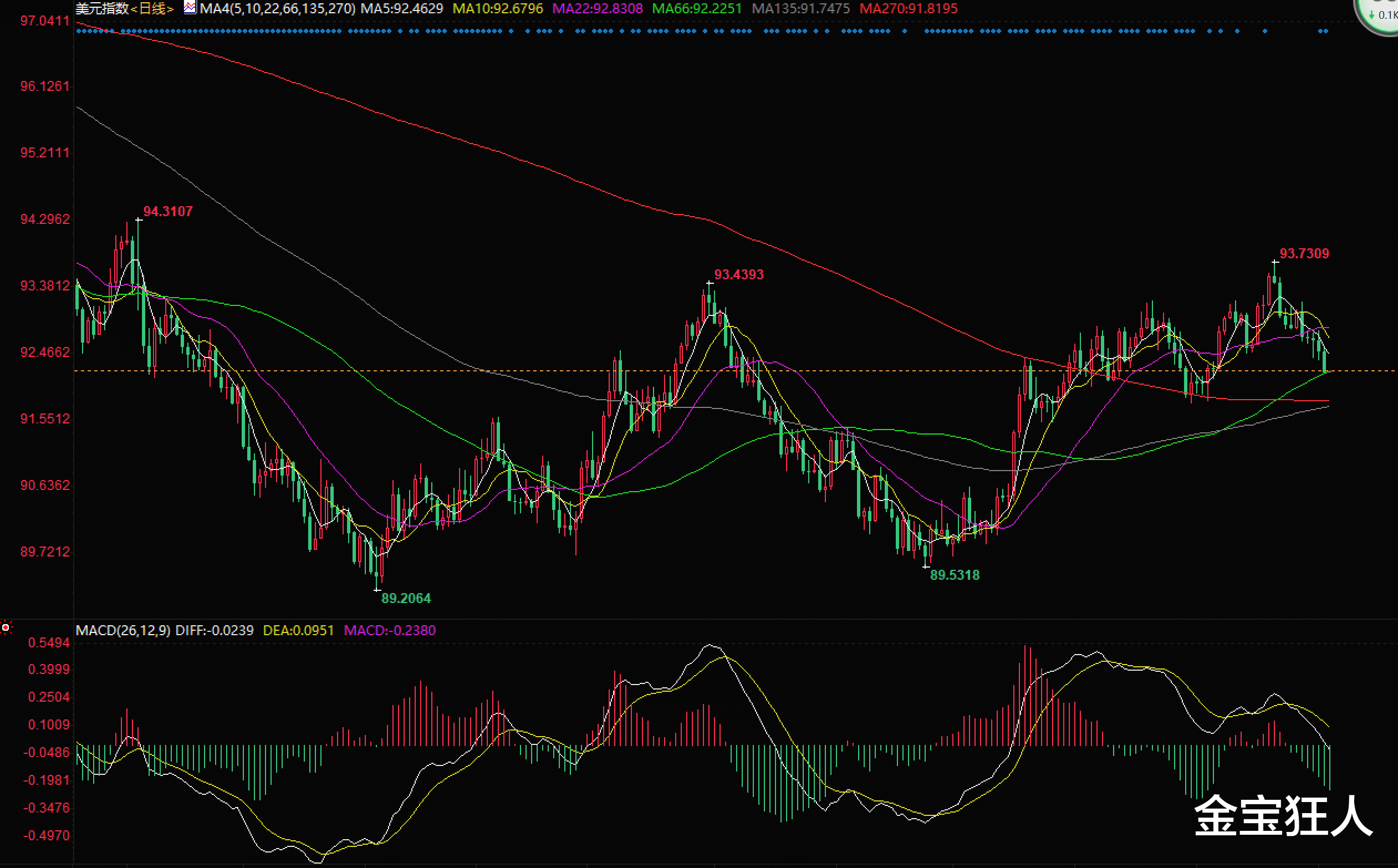The width and height of the screenshot is (1398, 868).
Task: Click the 金宝狂人 watermark text
Action: coord(1283,815)
